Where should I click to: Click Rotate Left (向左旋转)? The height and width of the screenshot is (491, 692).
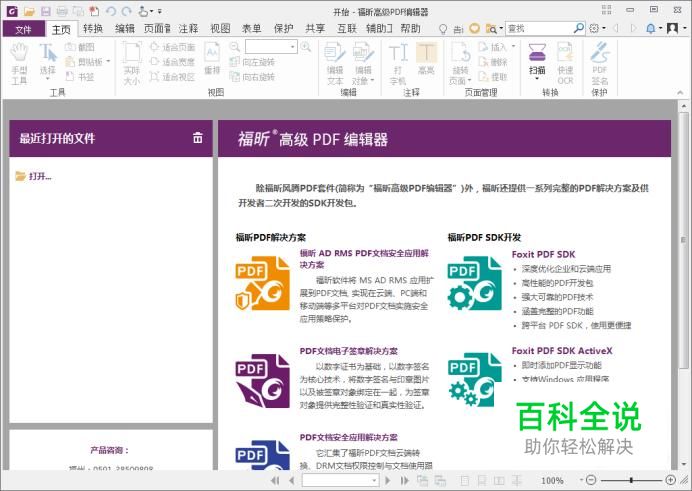[x=252, y=62]
